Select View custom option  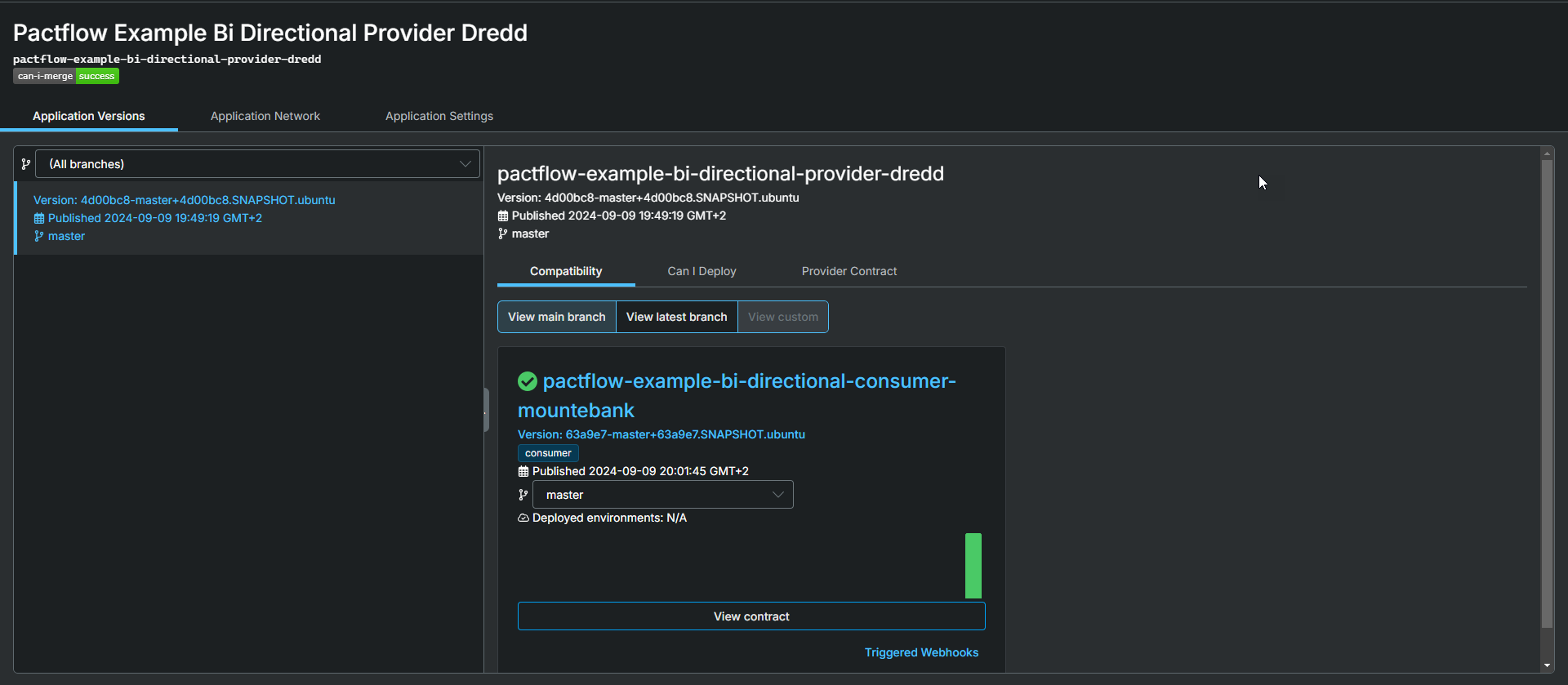(783, 317)
